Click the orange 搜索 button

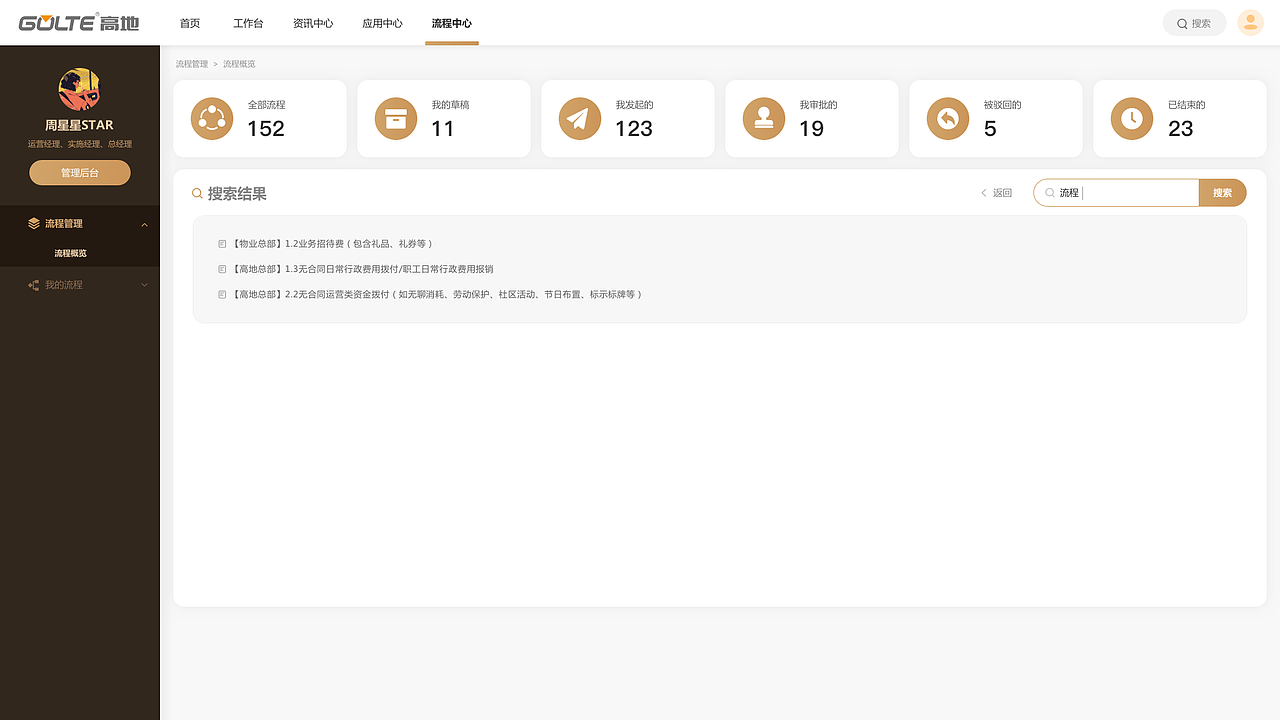[x=1222, y=193]
